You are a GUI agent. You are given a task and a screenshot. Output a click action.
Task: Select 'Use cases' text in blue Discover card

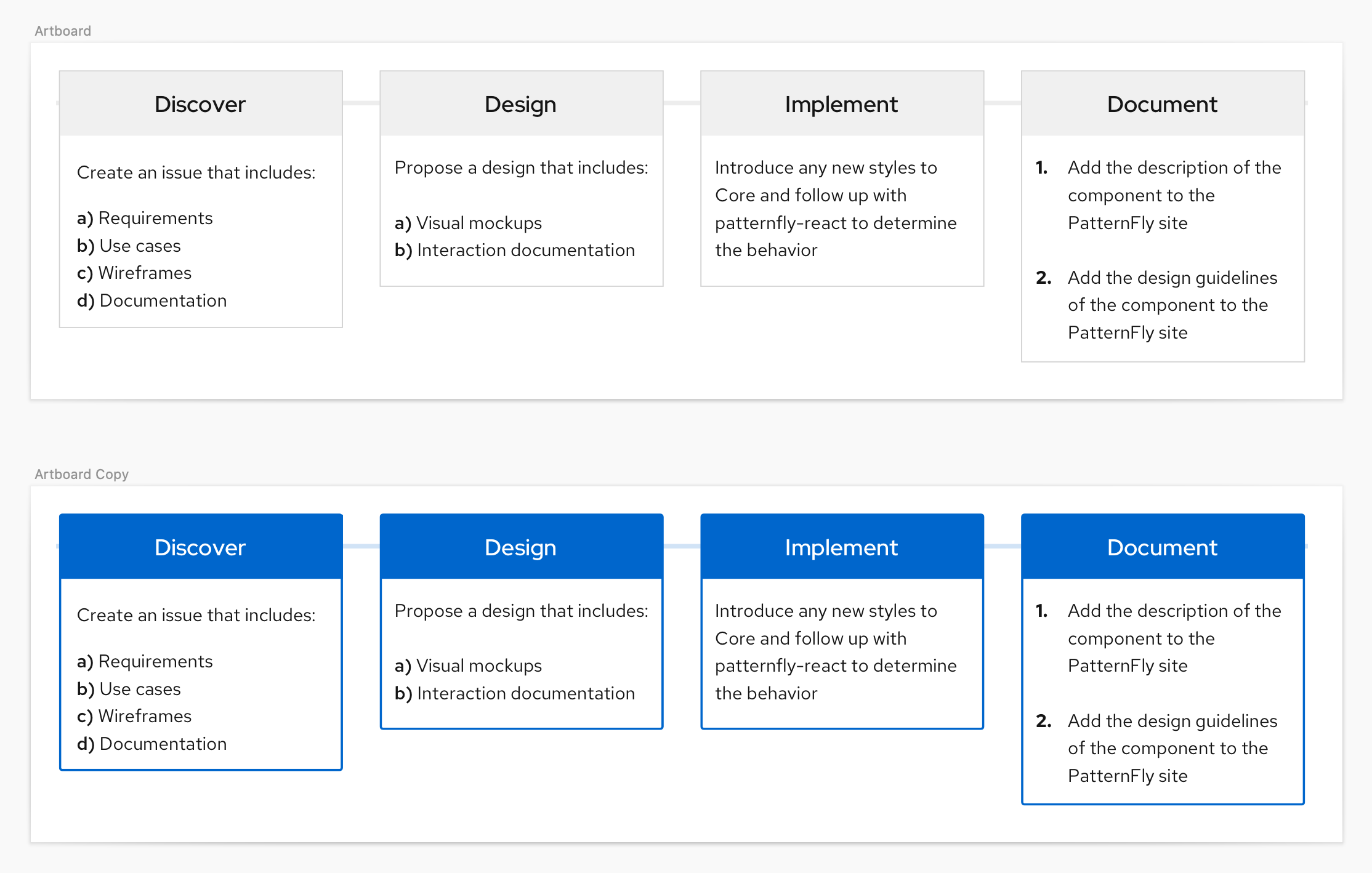coord(140,689)
